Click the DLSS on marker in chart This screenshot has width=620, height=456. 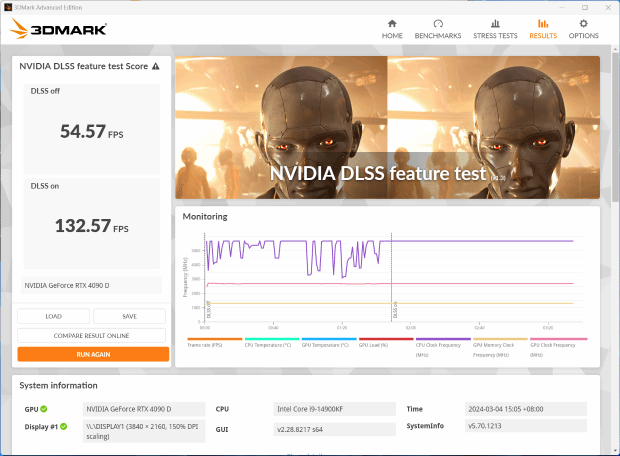click(x=395, y=310)
